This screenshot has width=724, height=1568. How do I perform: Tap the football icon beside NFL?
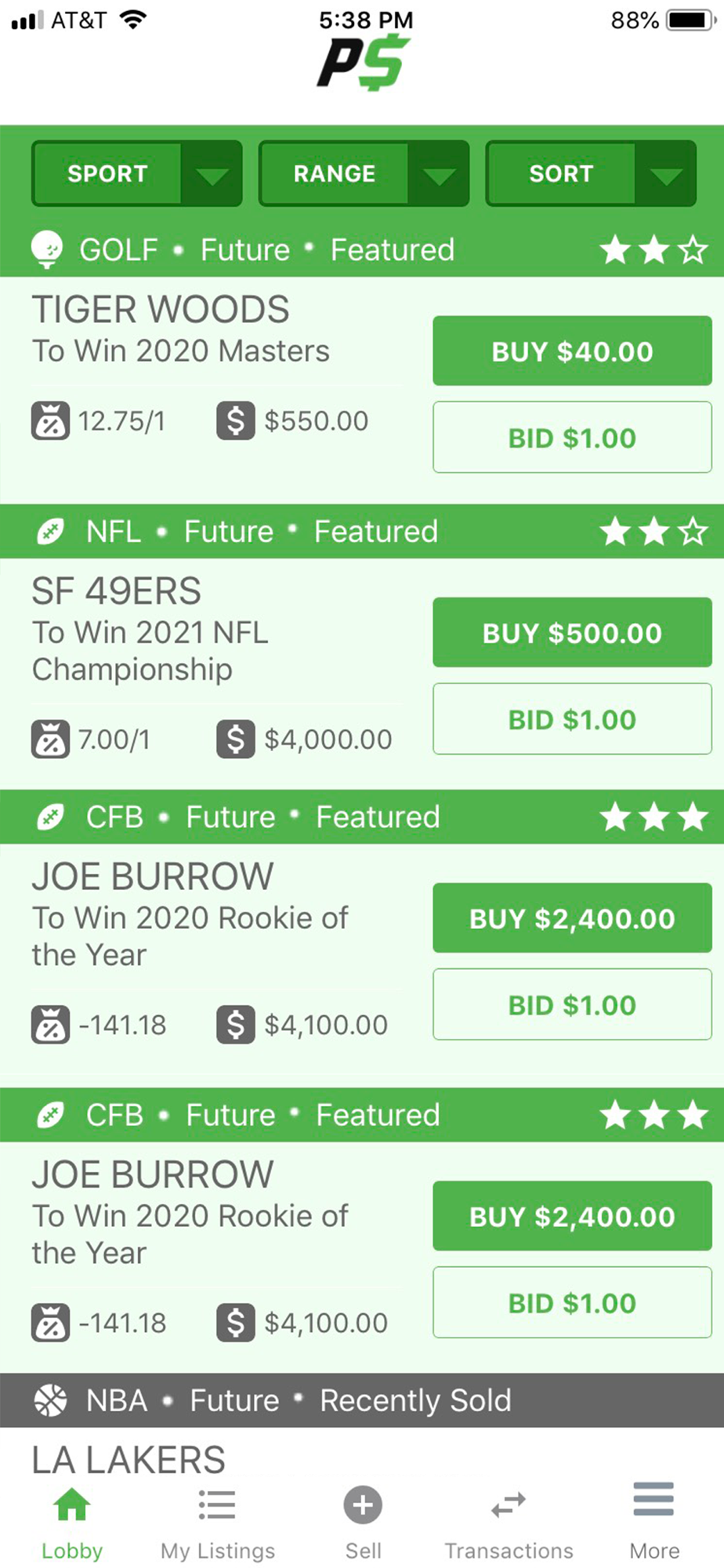(51, 532)
